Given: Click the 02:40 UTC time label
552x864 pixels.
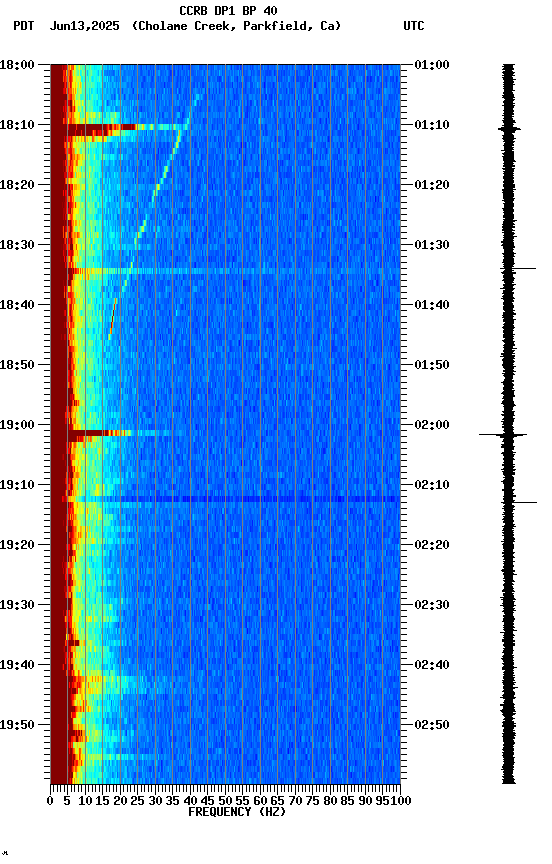Looking at the screenshot, I should click(x=432, y=666).
